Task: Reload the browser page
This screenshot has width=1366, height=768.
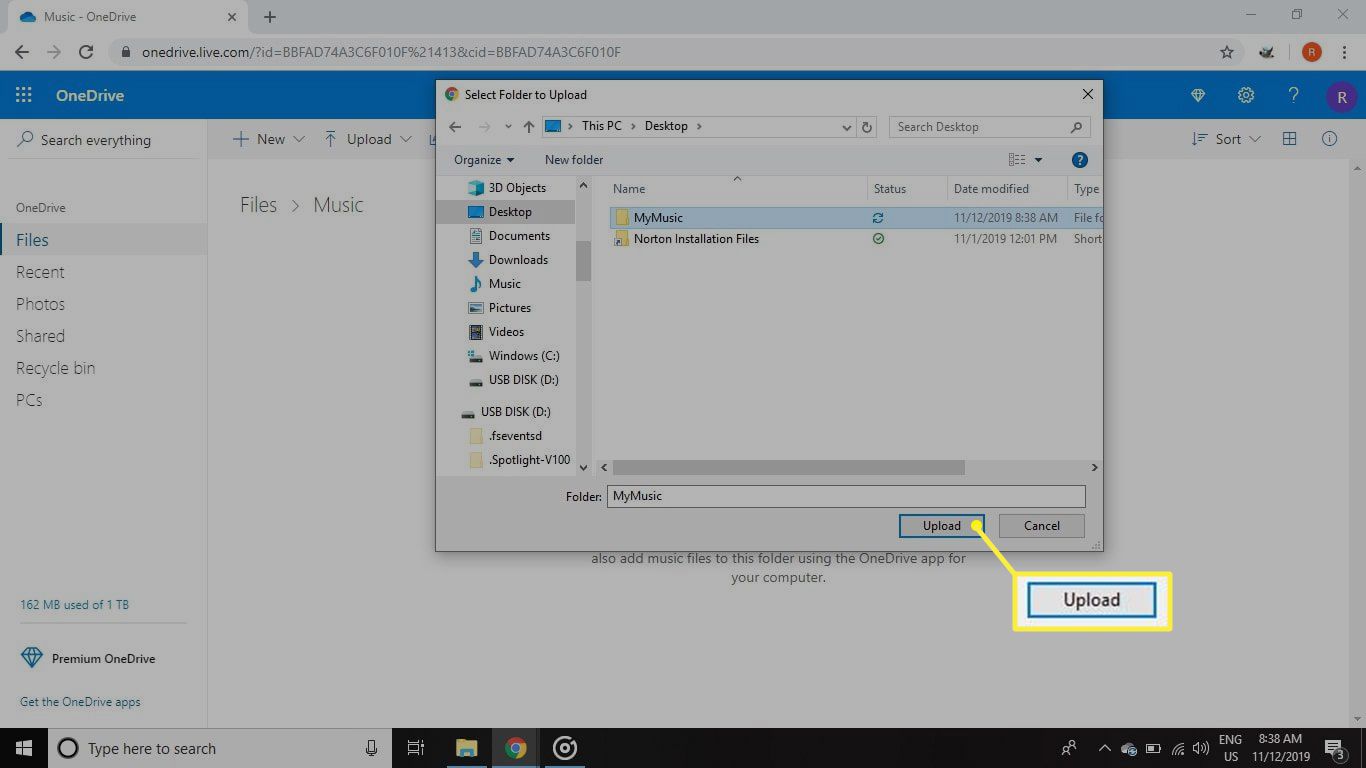Action: coord(86,52)
